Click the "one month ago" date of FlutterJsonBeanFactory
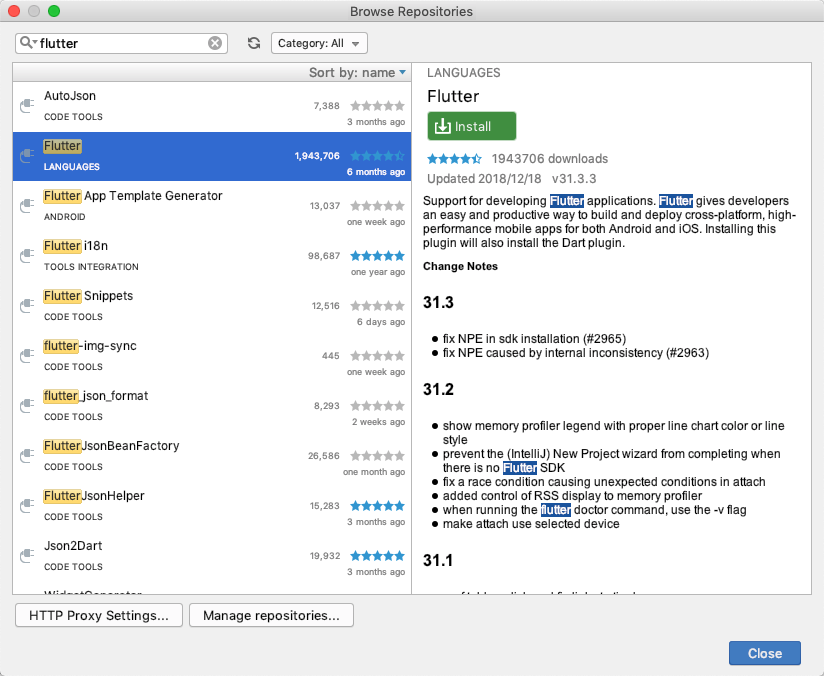Screen dimensions: 824x676 click(x=374, y=472)
